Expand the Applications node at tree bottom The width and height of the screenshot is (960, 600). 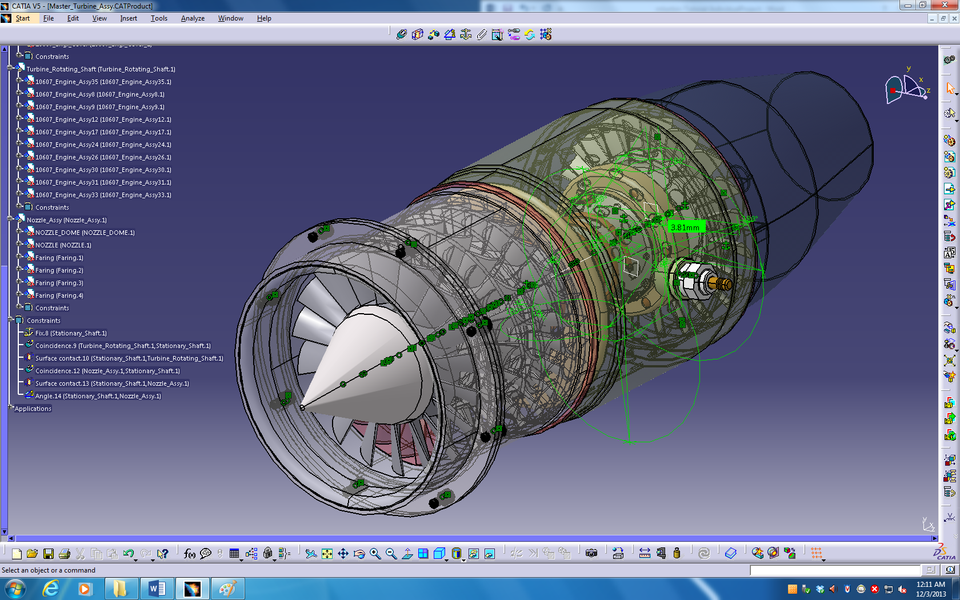(10, 407)
